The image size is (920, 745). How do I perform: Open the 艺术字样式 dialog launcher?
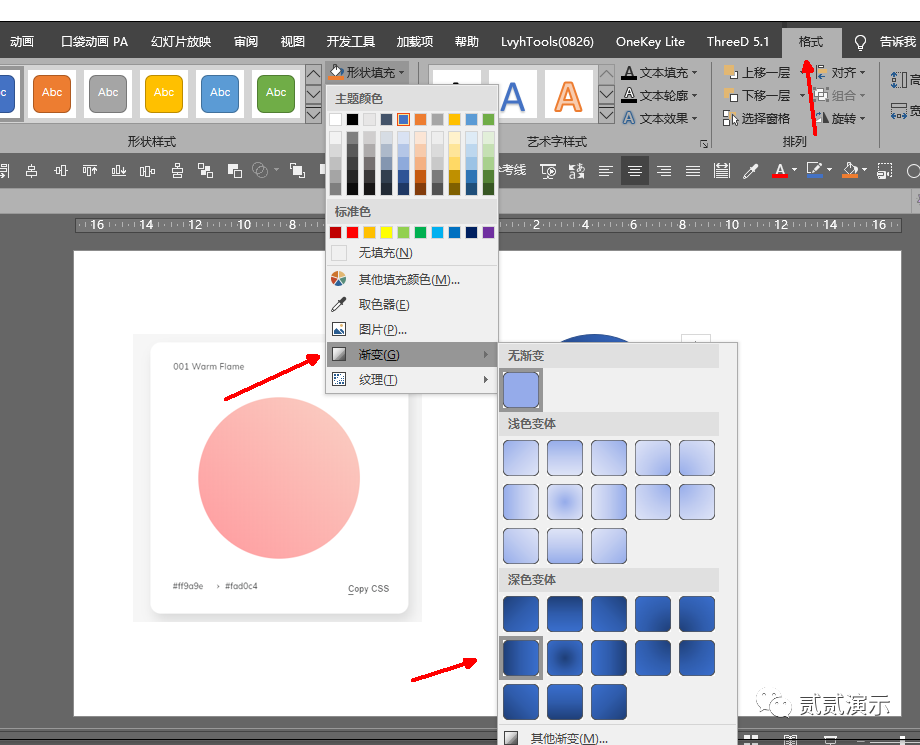coord(703,143)
